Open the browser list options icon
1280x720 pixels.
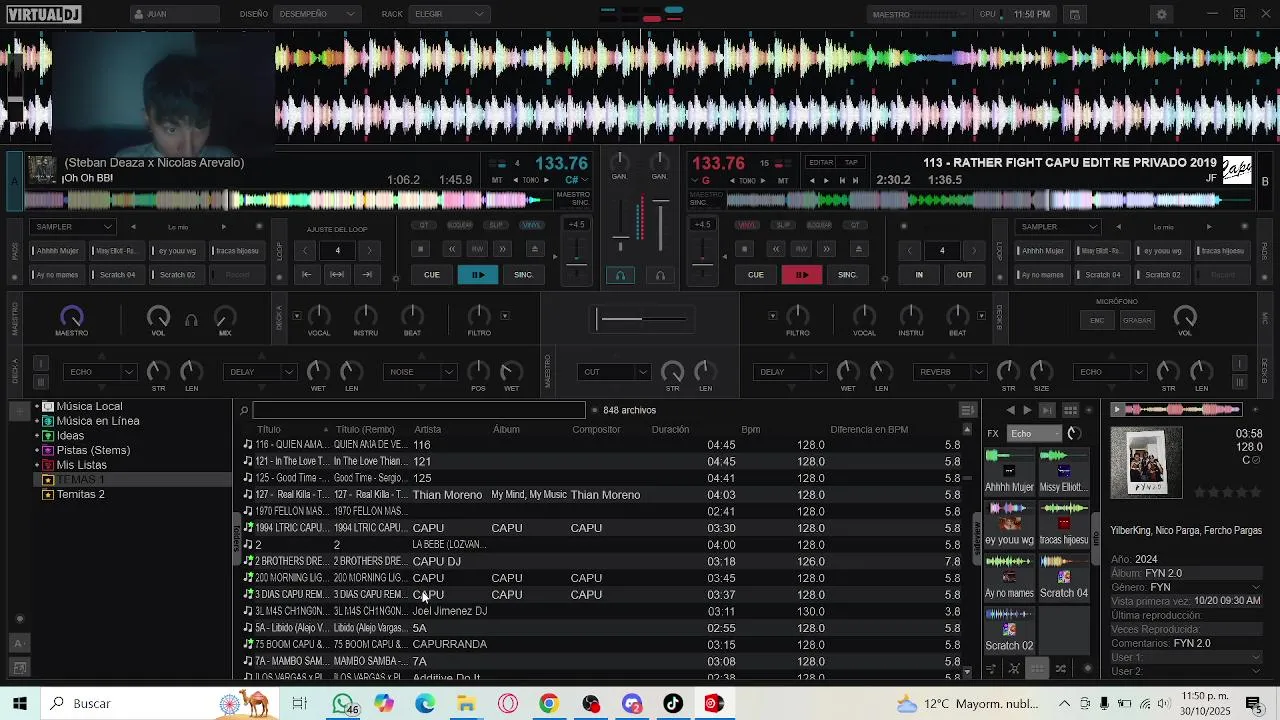click(967, 410)
